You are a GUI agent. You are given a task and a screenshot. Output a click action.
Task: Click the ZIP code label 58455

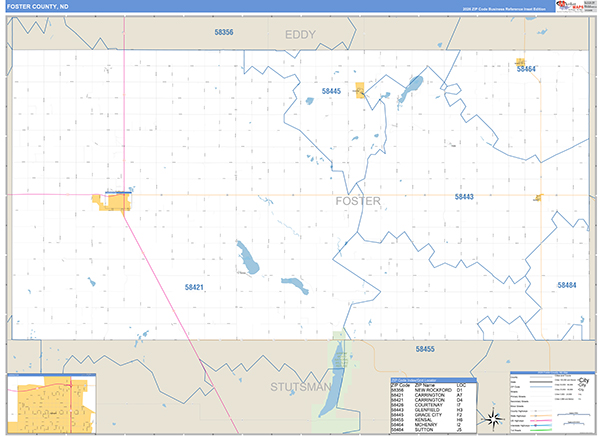click(x=425, y=349)
